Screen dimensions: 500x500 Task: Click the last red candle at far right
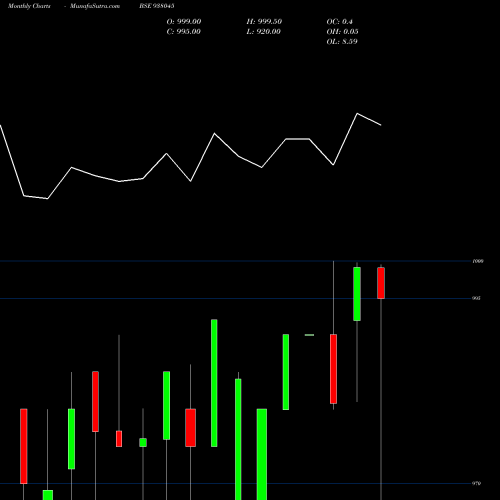(x=381, y=283)
